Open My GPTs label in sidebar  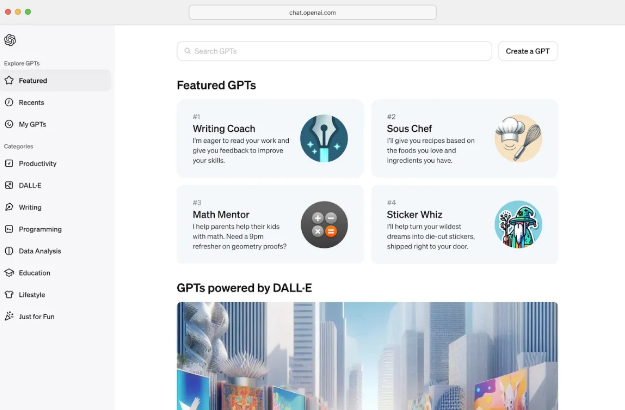[x=32, y=124]
